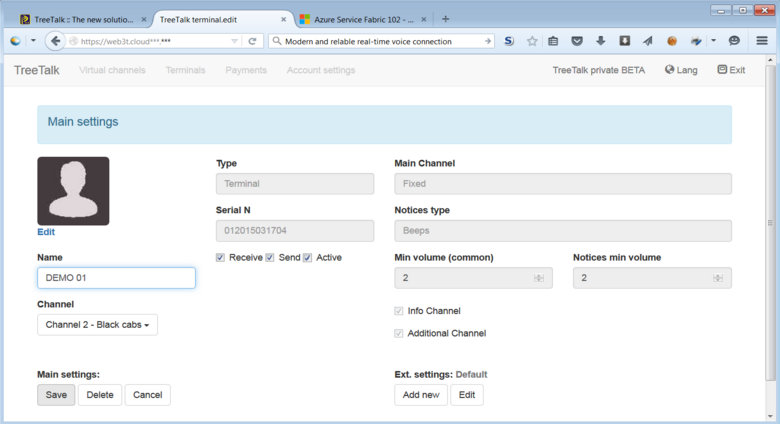Viewport: 780px width, 424px height.
Task: Click the Main Channel field showing Fixed
Action: coord(563,184)
